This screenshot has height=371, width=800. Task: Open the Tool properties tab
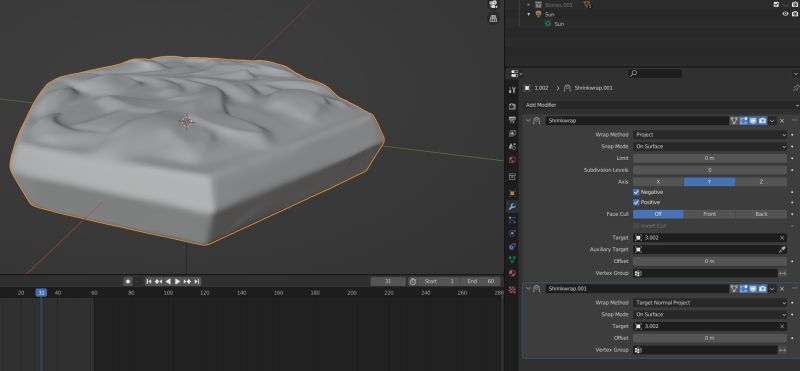click(x=512, y=90)
